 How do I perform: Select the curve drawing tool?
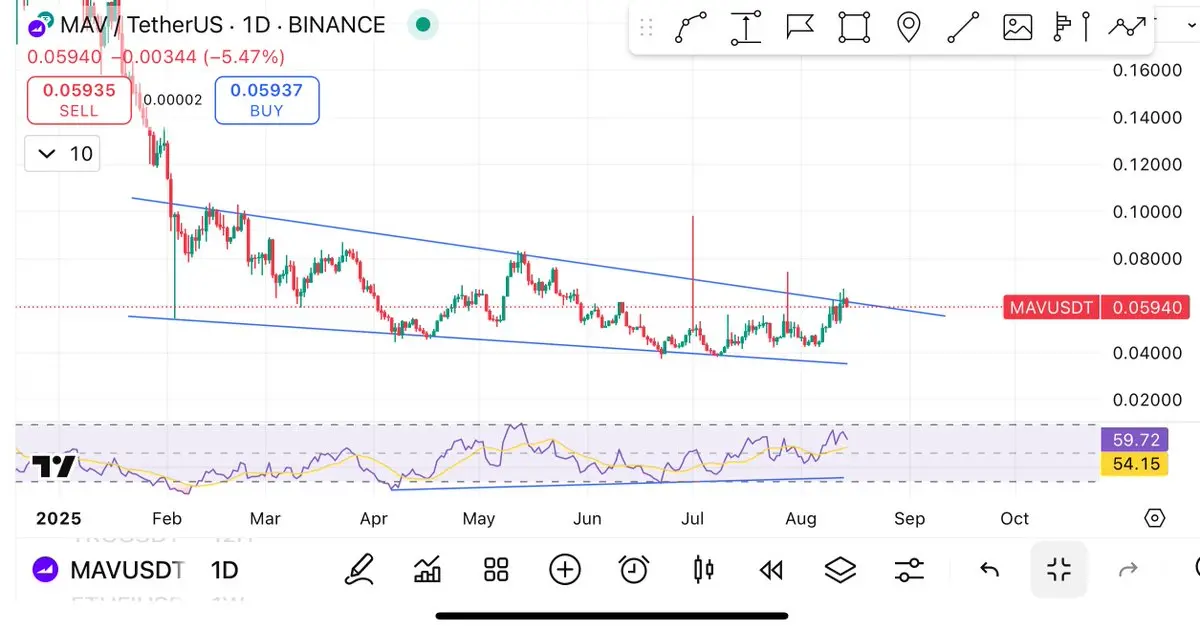(691, 27)
